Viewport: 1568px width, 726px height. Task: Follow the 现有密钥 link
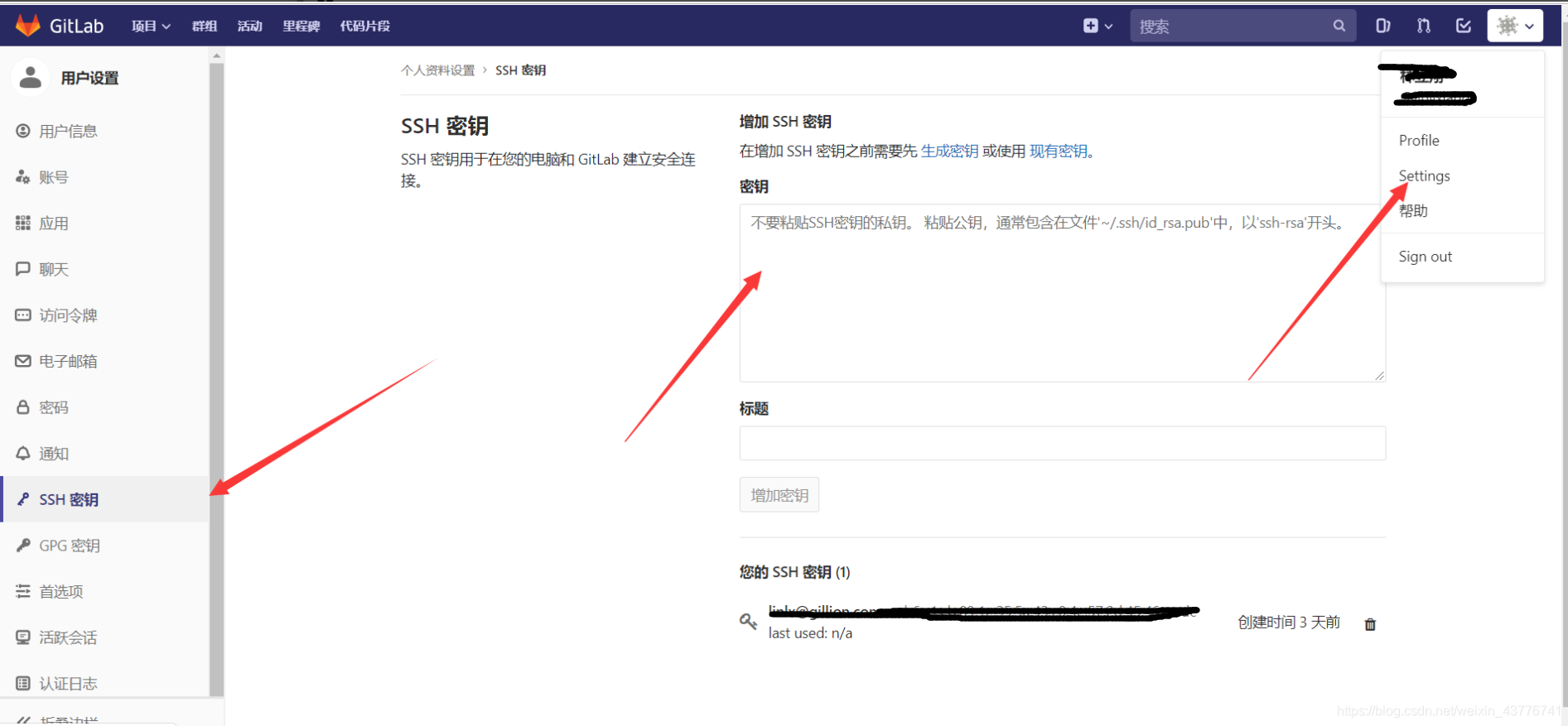(x=1058, y=151)
